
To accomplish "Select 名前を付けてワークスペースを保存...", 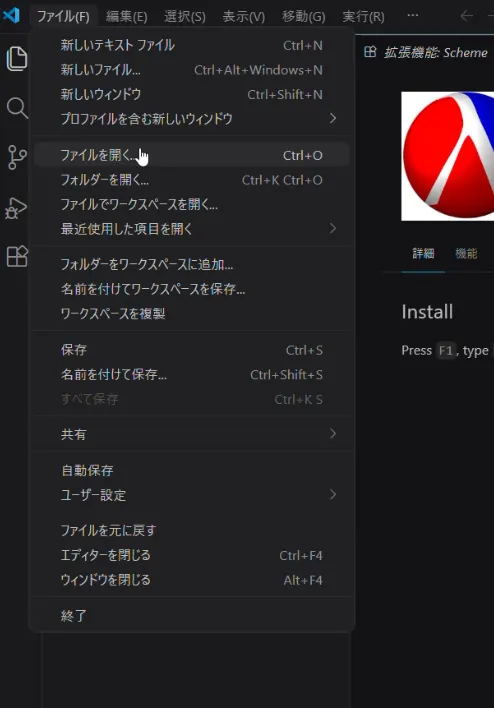I will [191, 289].
